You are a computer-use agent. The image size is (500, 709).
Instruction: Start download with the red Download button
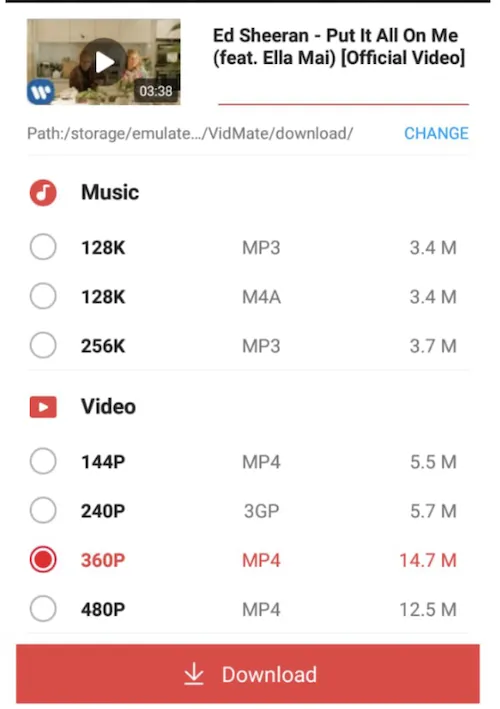(x=248, y=674)
